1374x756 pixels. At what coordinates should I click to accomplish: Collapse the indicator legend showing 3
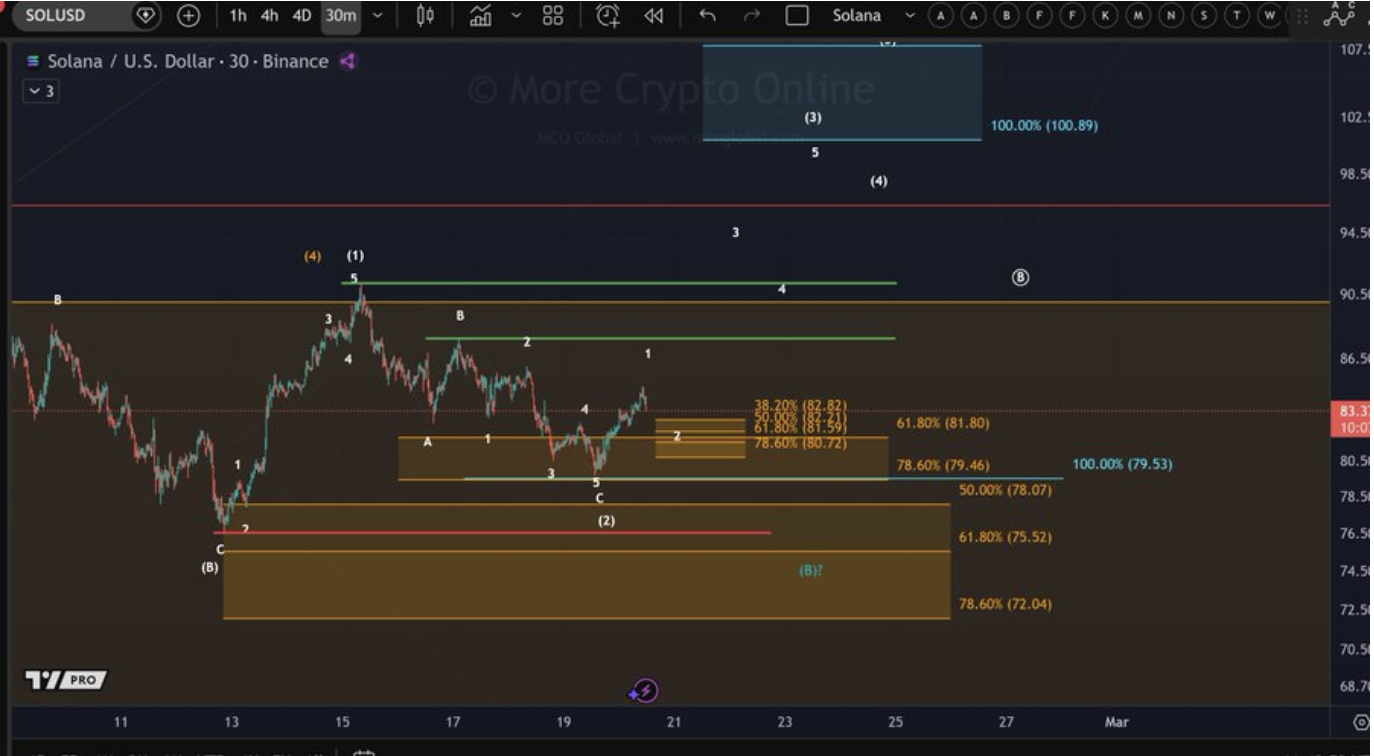[41, 91]
